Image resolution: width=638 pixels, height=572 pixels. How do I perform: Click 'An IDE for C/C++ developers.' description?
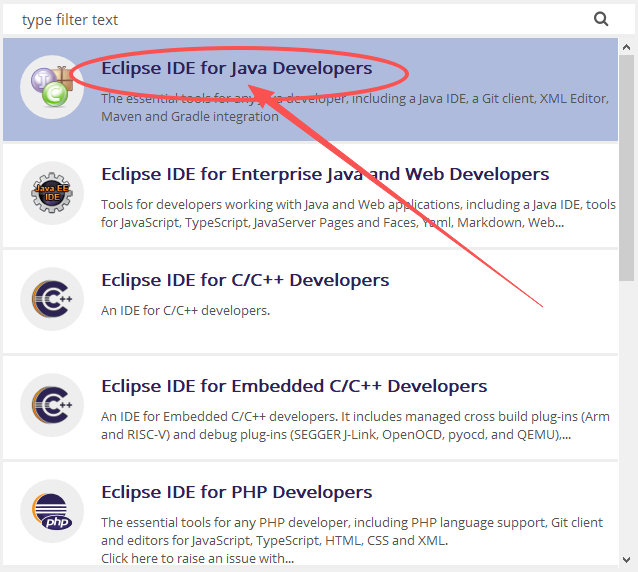186,311
